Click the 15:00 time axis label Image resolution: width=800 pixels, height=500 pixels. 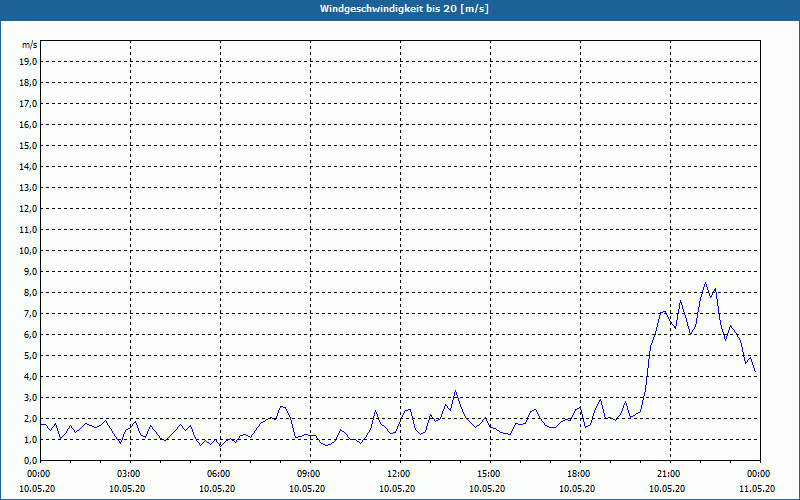tap(490, 474)
